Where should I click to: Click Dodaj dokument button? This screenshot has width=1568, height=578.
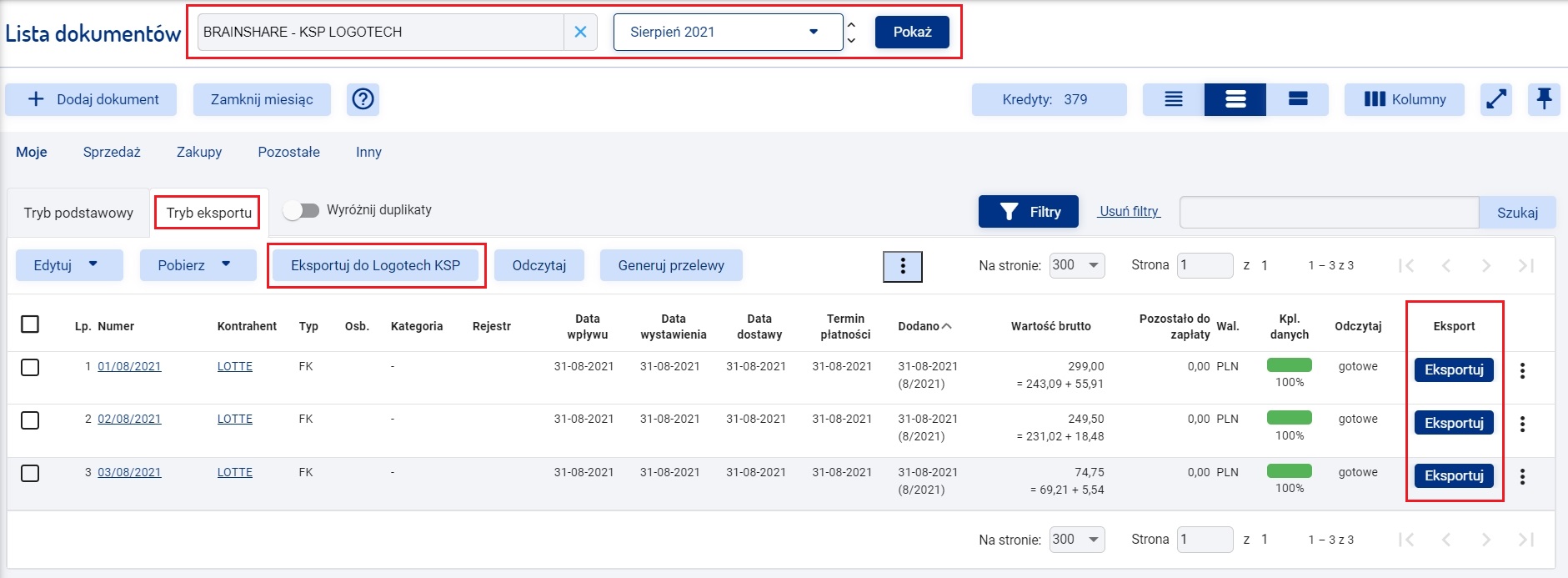pyautogui.click(x=91, y=99)
